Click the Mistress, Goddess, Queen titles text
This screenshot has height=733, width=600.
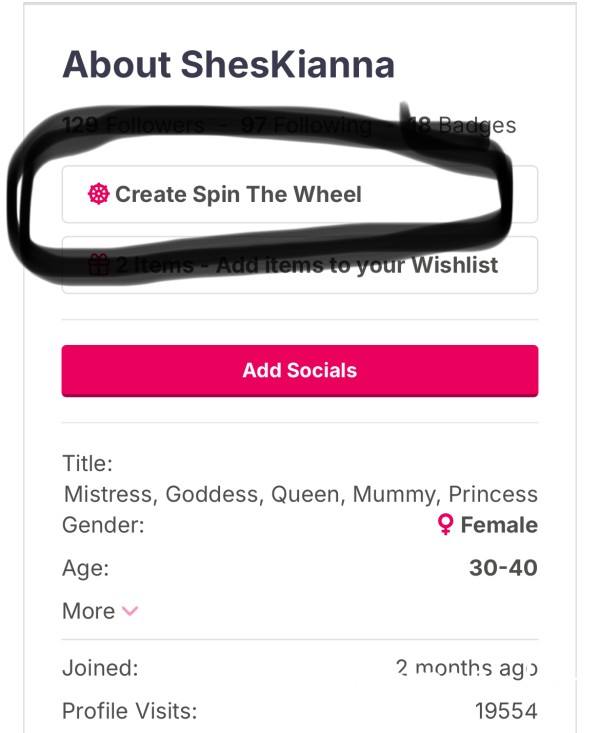point(300,494)
